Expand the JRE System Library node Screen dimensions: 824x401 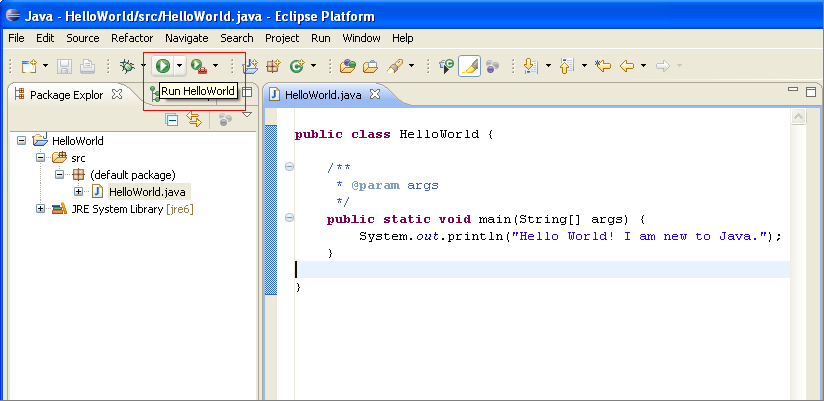[x=40, y=209]
